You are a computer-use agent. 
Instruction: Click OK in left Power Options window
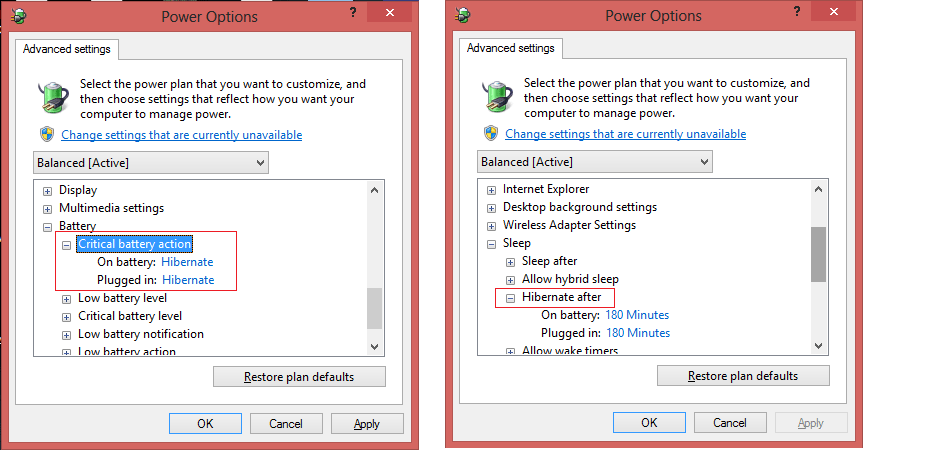click(x=205, y=423)
